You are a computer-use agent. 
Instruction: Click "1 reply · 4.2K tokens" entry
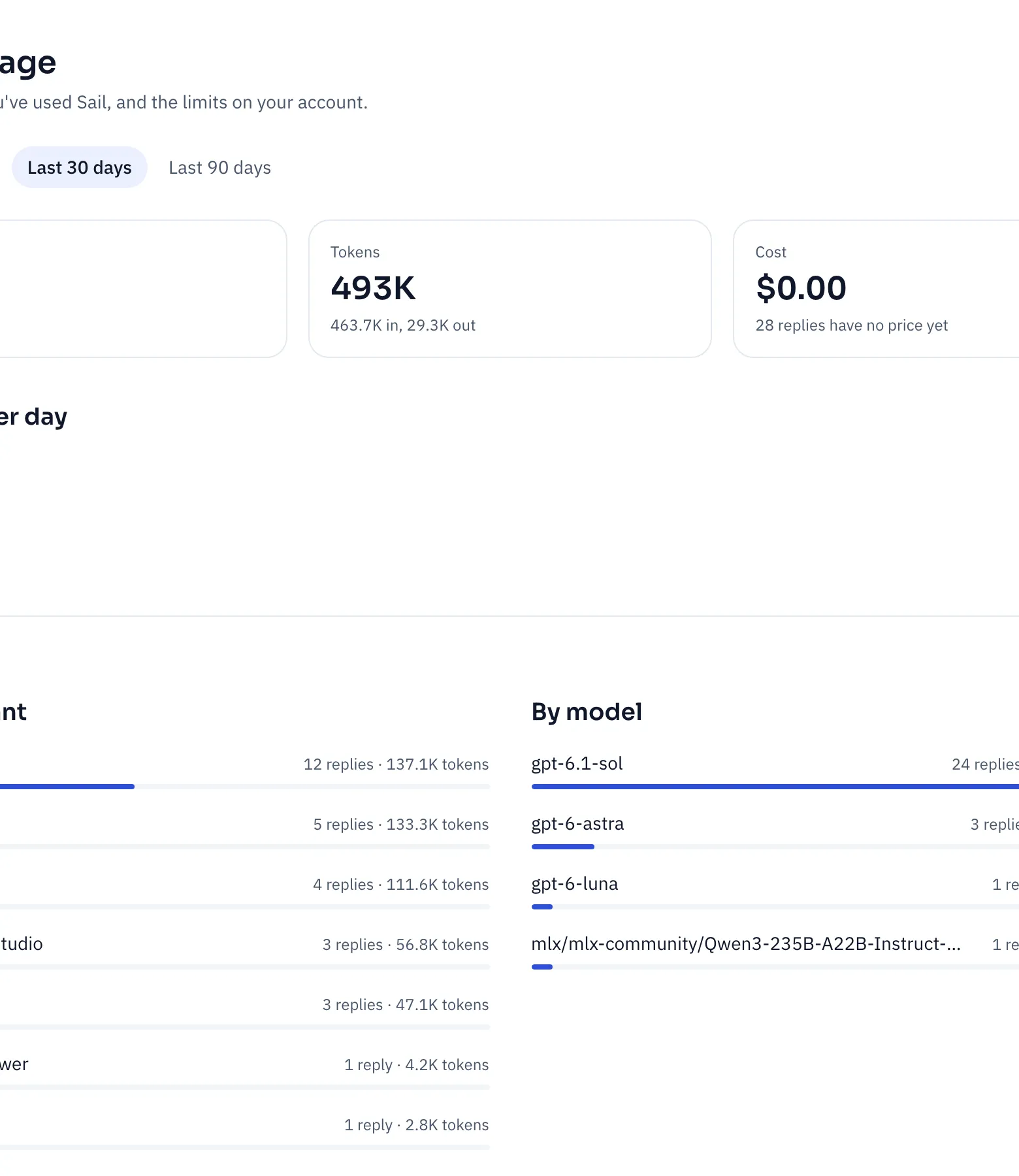(x=417, y=1065)
